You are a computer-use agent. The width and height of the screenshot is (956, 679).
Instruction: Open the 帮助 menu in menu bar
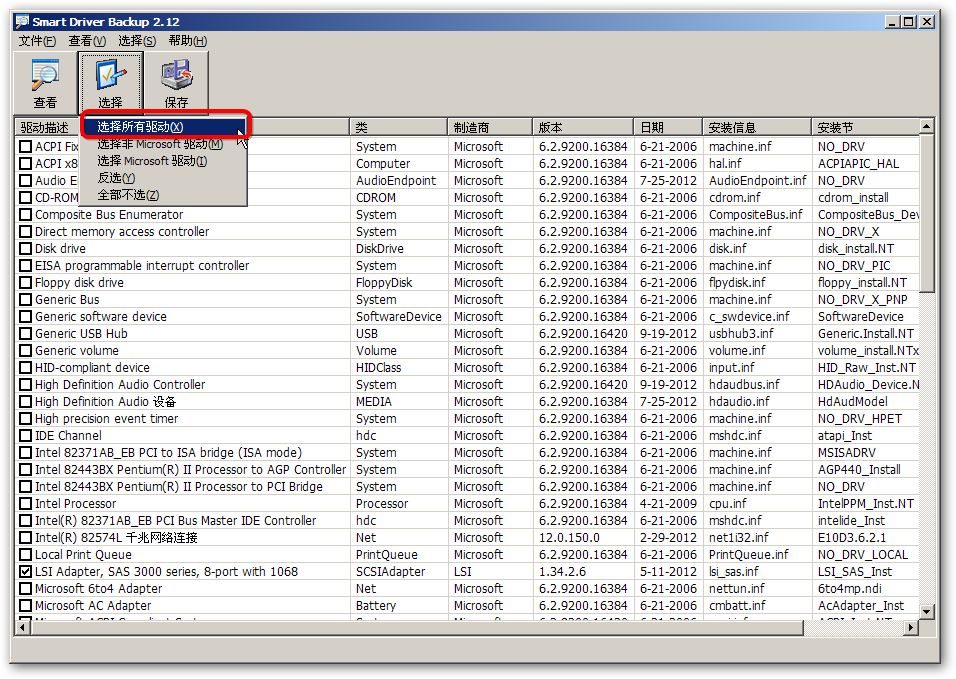click(x=187, y=41)
